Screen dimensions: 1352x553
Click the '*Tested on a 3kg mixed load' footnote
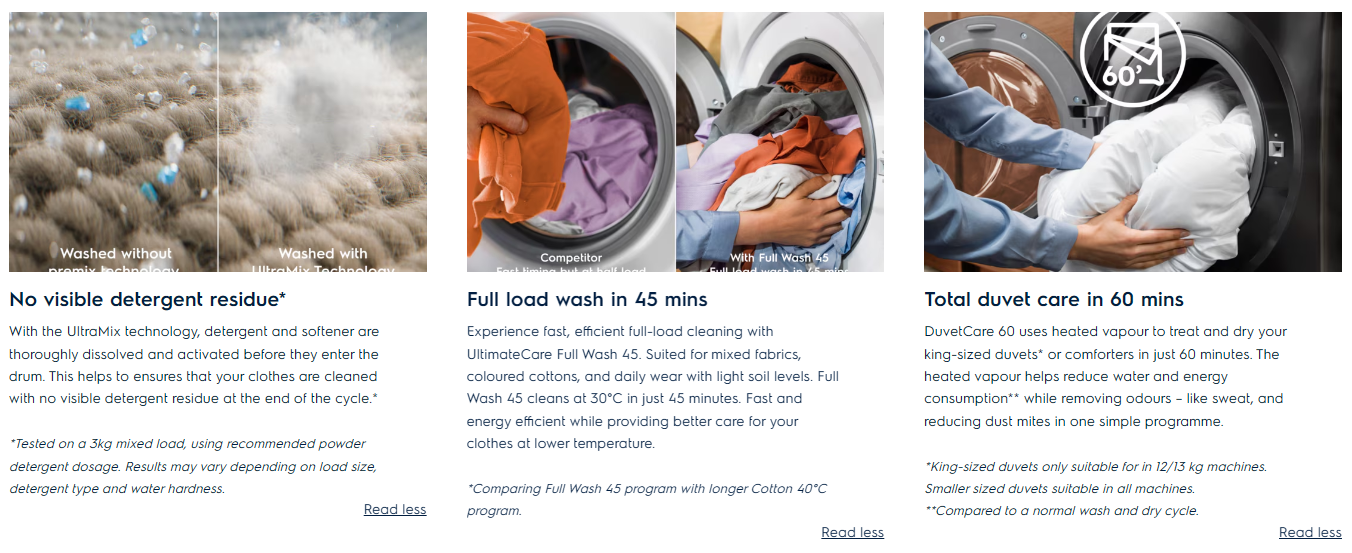click(193, 466)
